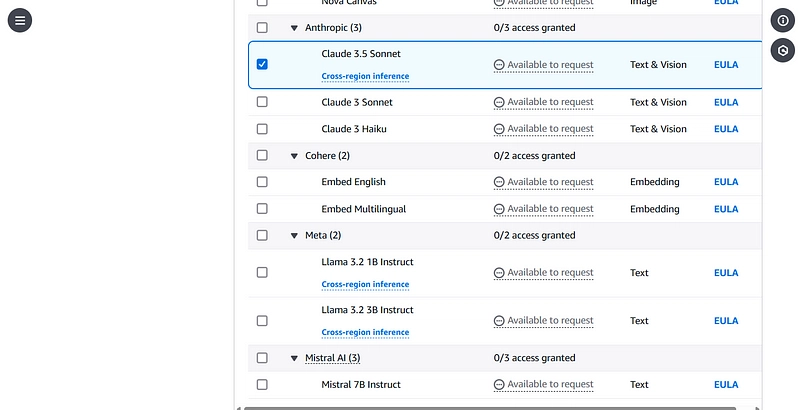
Task: Click status icon in Claude 3 Haiku row
Action: pos(499,129)
